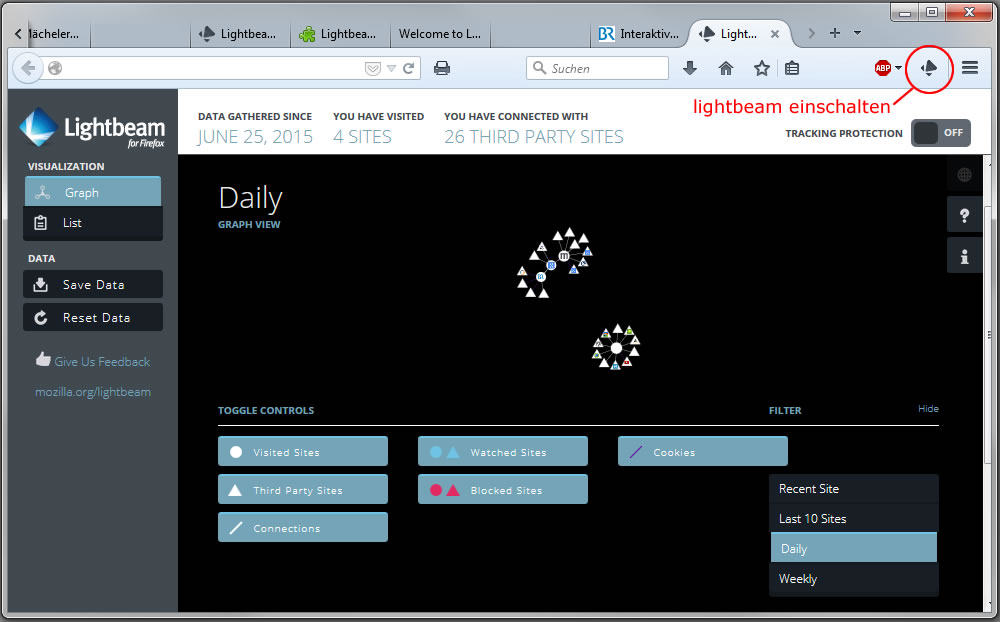Toggle Third Party Sites visibility
1000x622 pixels.
302,490
